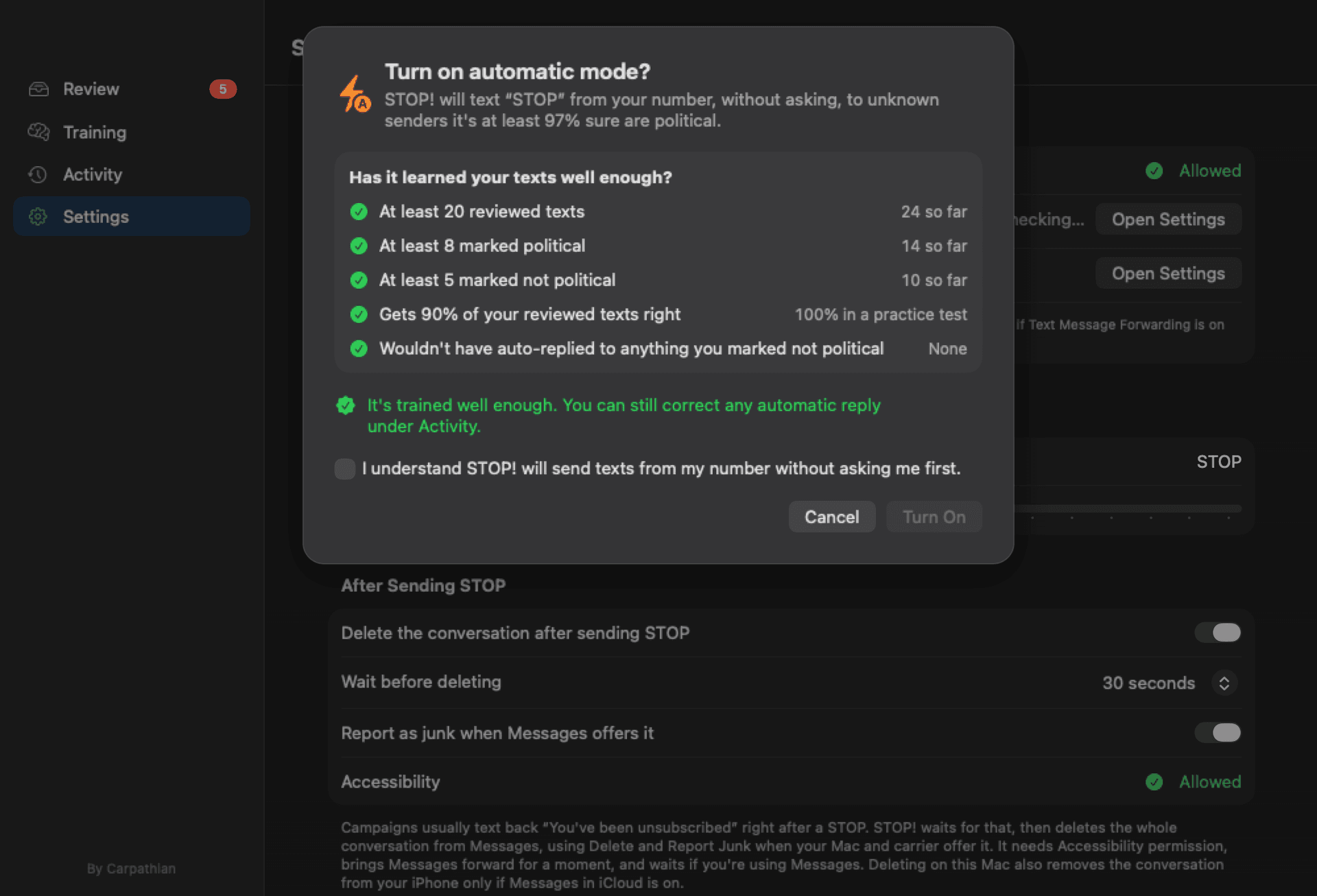Click the Review inbox tray icon
Viewport: 1317px width, 896px height.
click(x=38, y=89)
